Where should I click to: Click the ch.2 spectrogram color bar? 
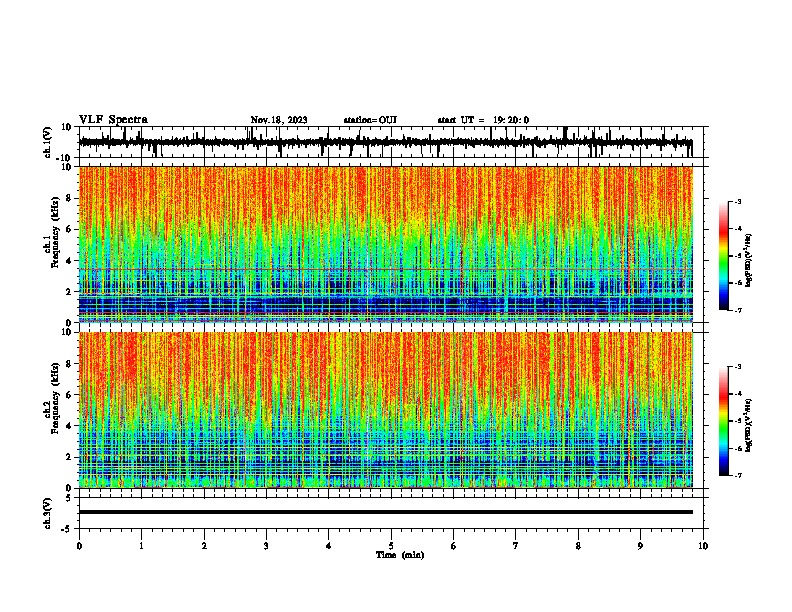coord(724,421)
